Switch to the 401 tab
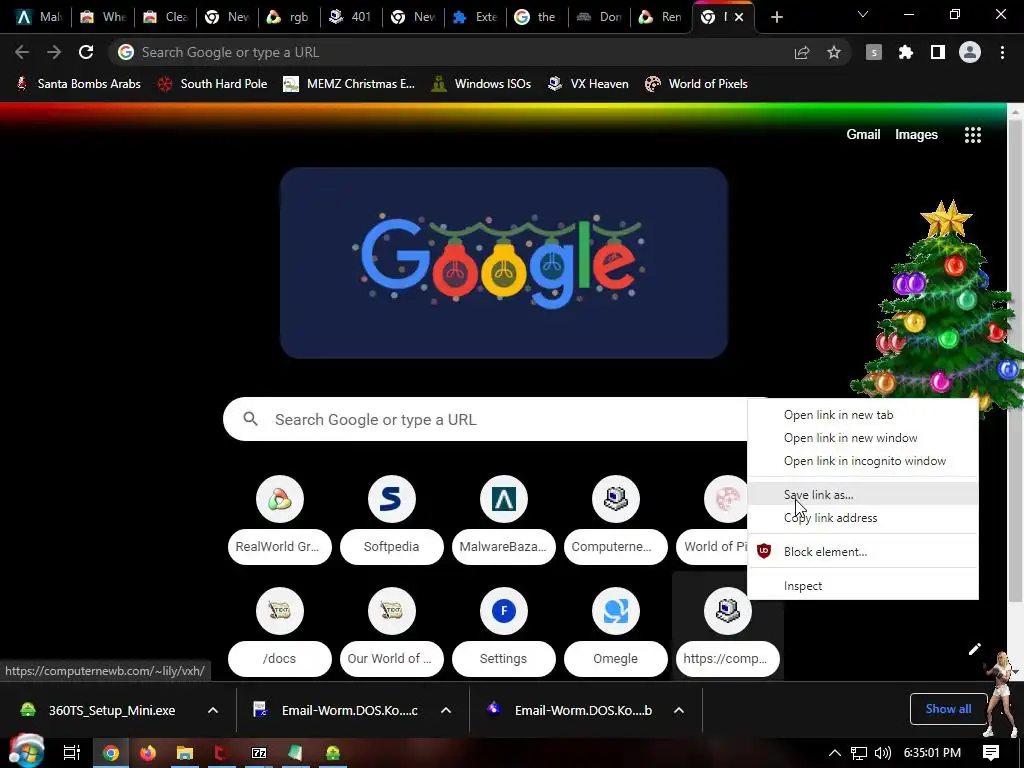The image size is (1024, 768). pos(351,17)
